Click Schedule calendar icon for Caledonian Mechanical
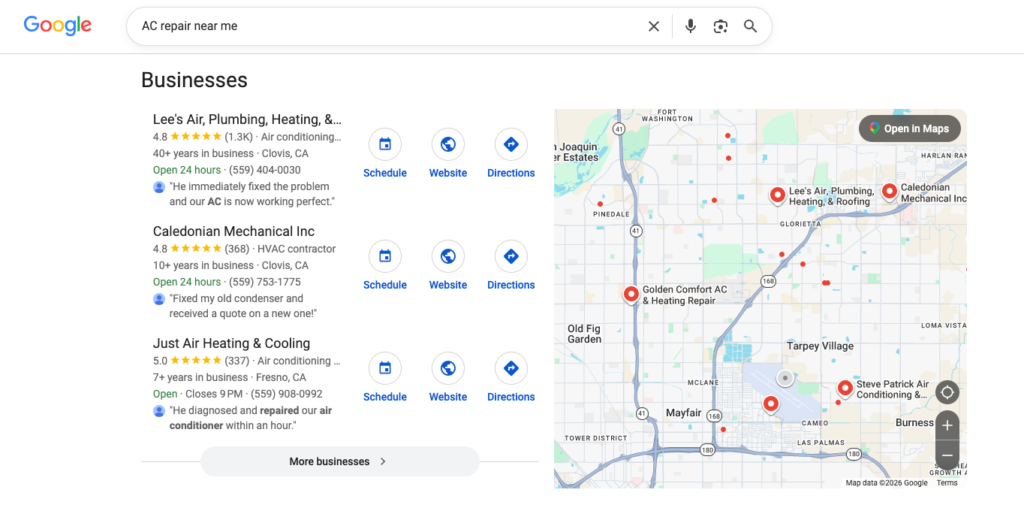This screenshot has height=517, width=1024. 385,257
